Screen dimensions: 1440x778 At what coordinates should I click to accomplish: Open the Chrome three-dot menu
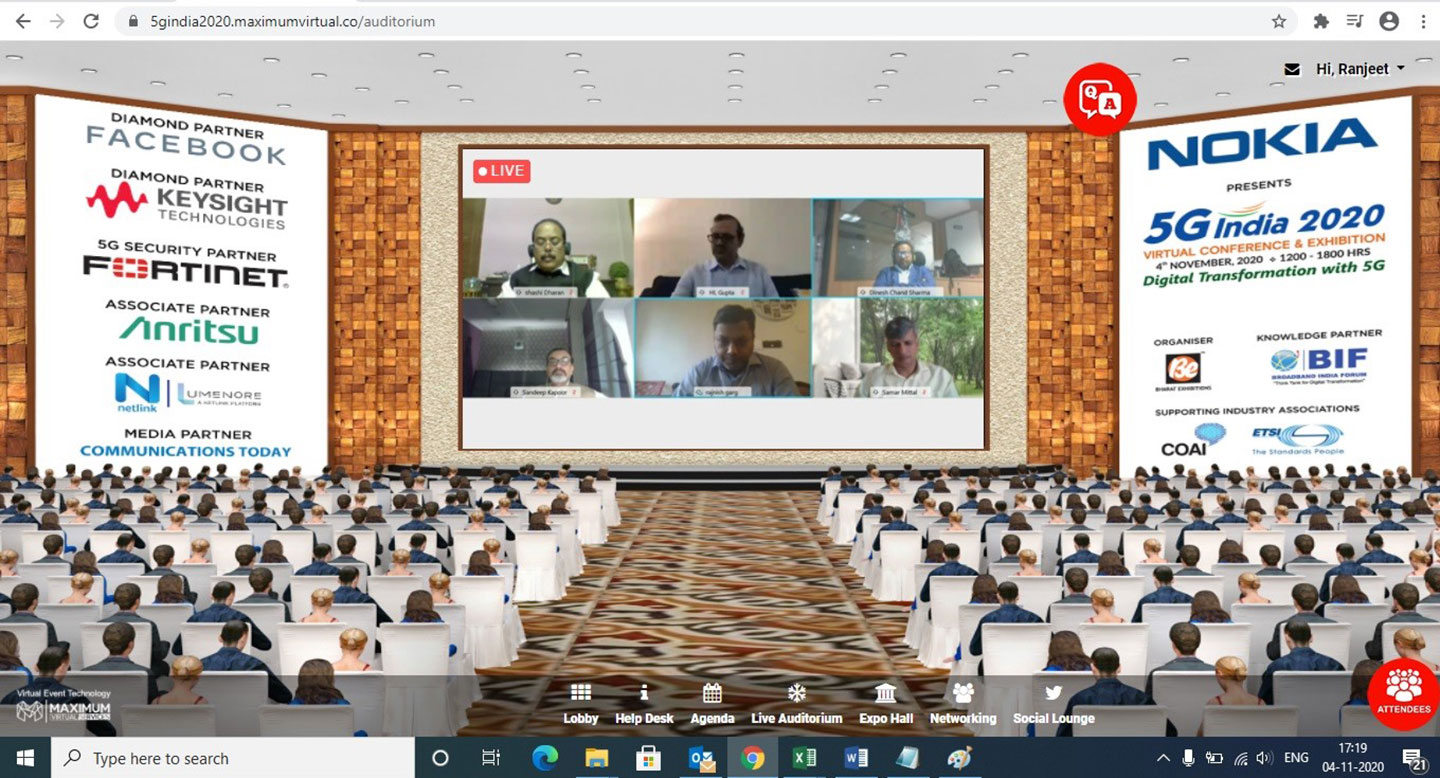(x=1423, y=21)
